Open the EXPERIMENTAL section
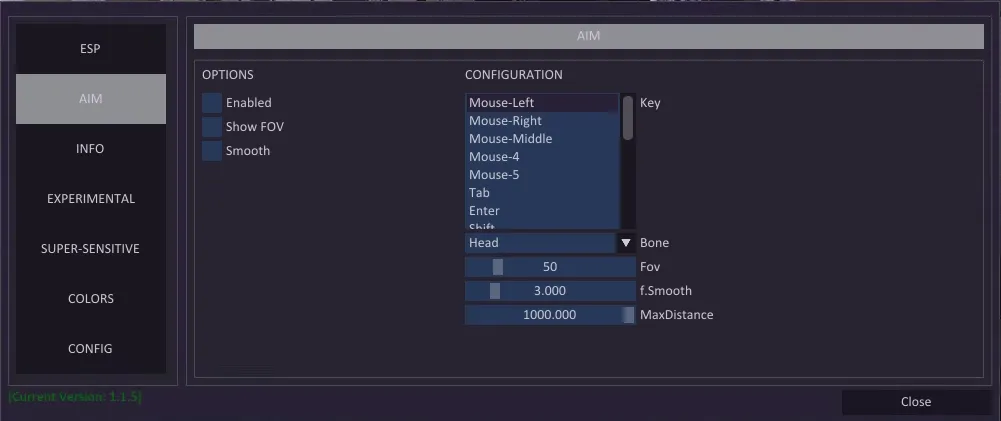Viewport: 1001px width, 421px height. click(90, 199)
